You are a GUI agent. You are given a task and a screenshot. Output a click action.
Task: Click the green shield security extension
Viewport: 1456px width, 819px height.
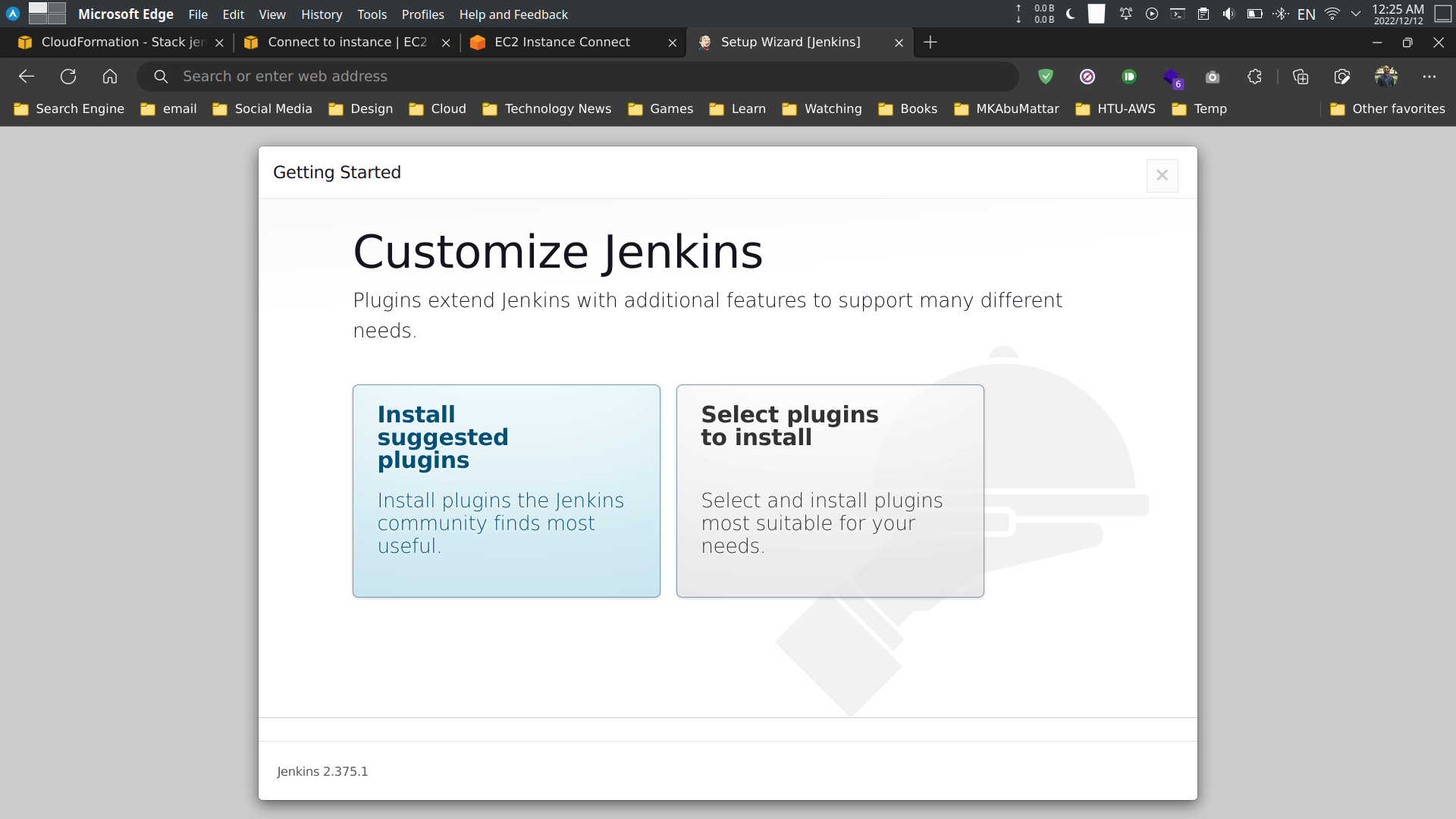1046,77
